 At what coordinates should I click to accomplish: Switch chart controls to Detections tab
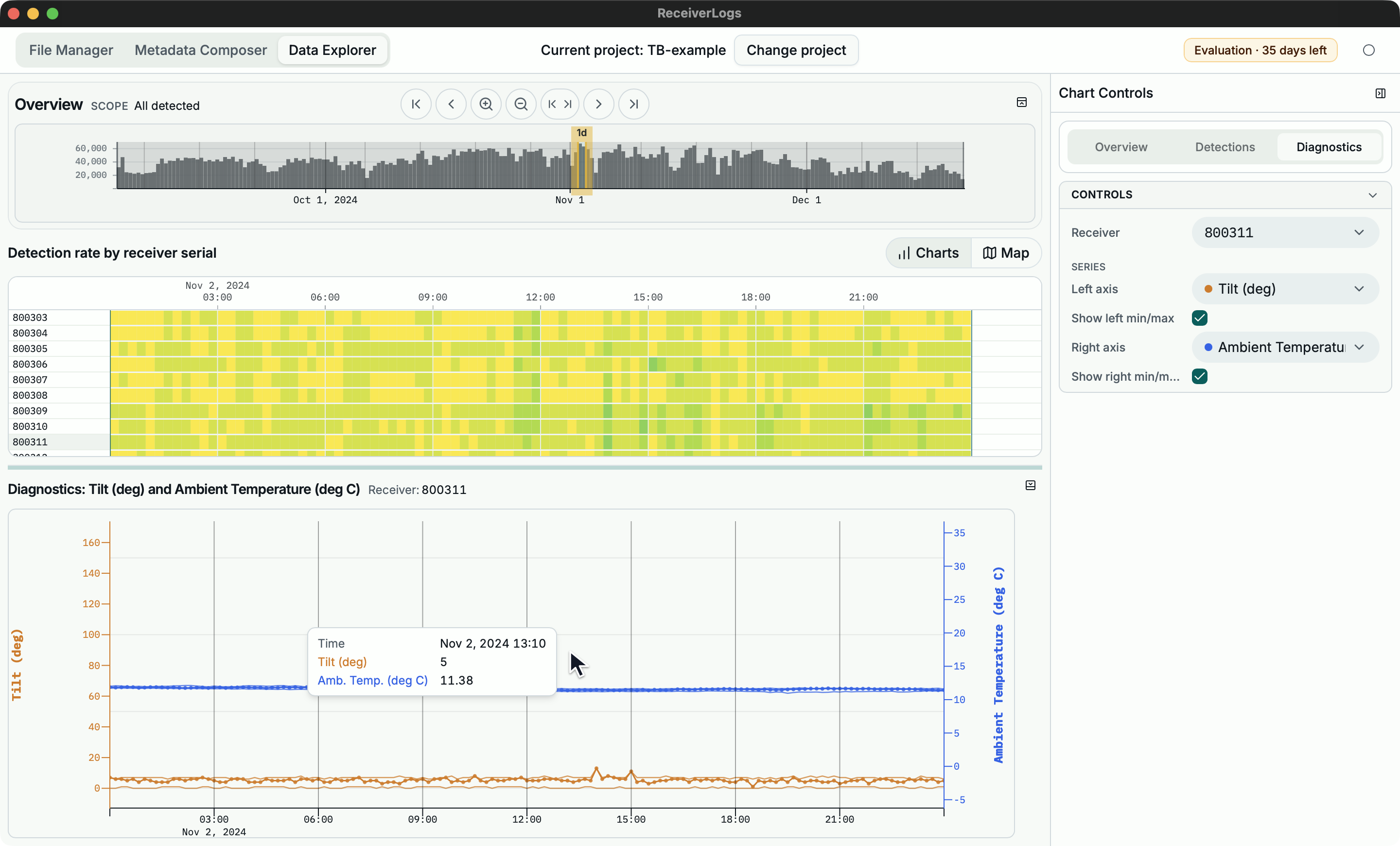(x=1225, y=147)
